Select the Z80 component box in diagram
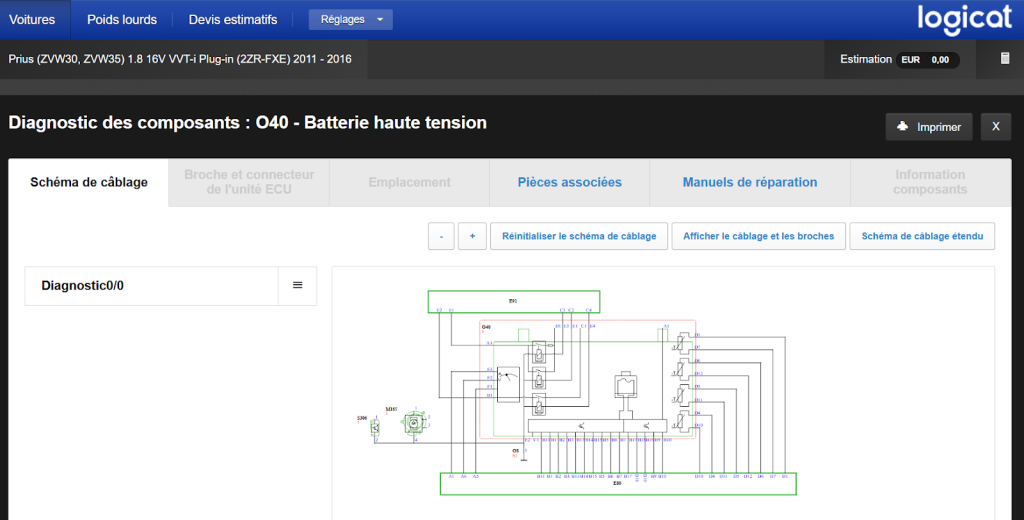This screenshot has width=1024, height=520. (618, 483)
